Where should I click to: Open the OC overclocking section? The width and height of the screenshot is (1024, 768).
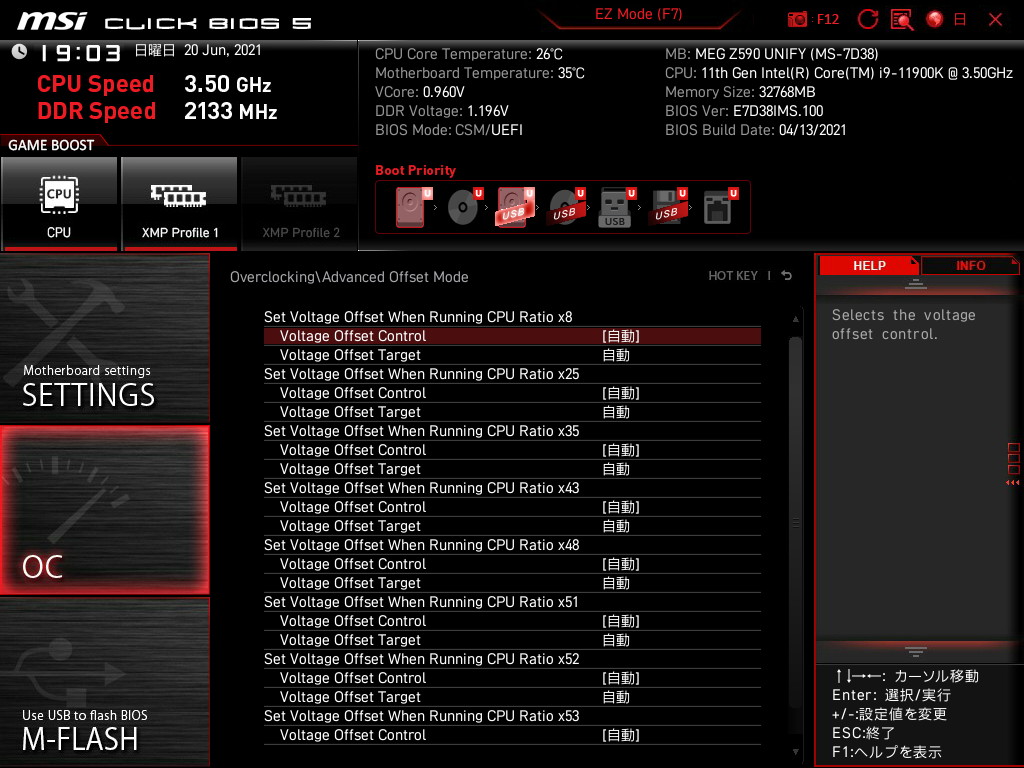click(105, 511)
